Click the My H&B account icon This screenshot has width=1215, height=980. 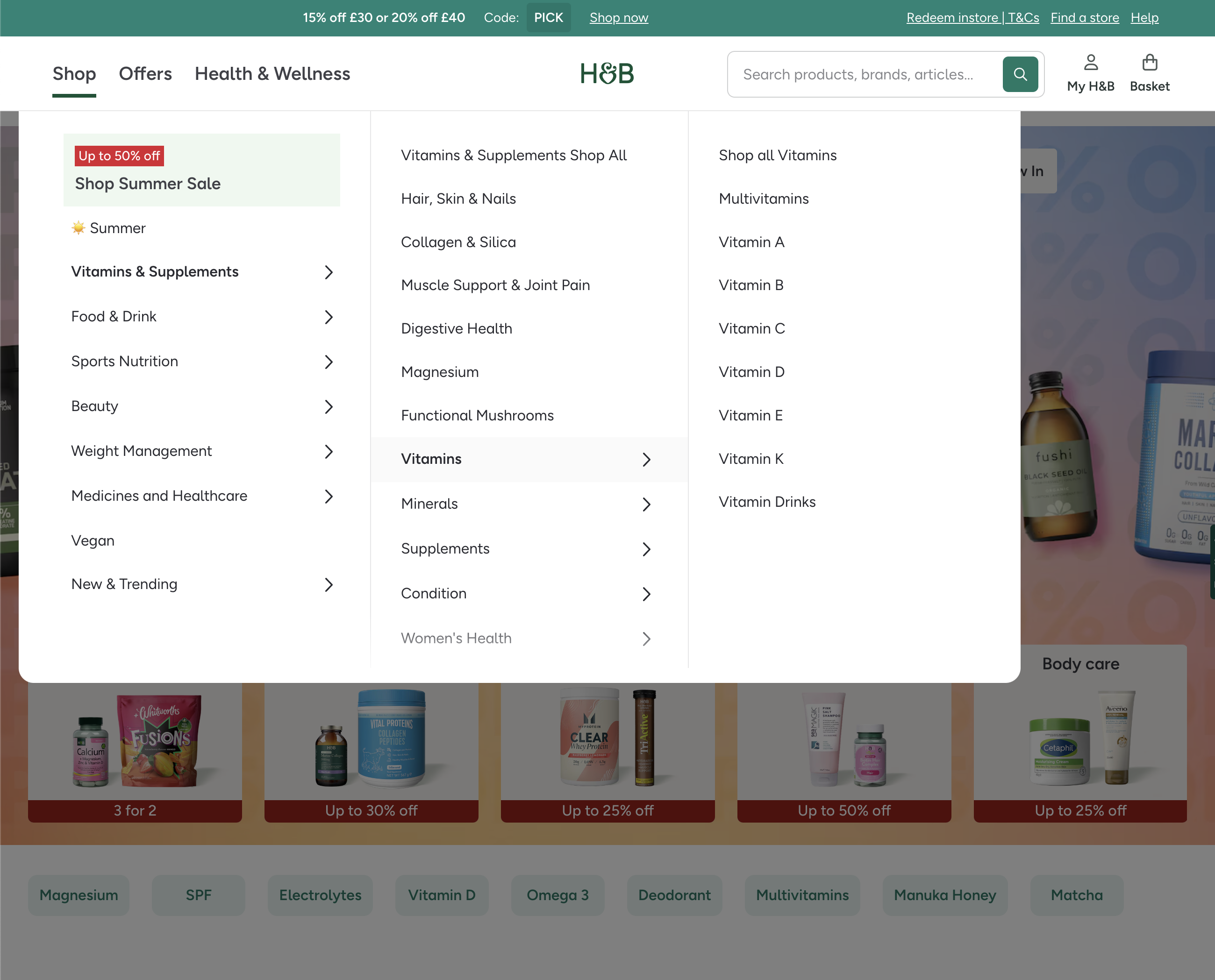coord(1090,71)
